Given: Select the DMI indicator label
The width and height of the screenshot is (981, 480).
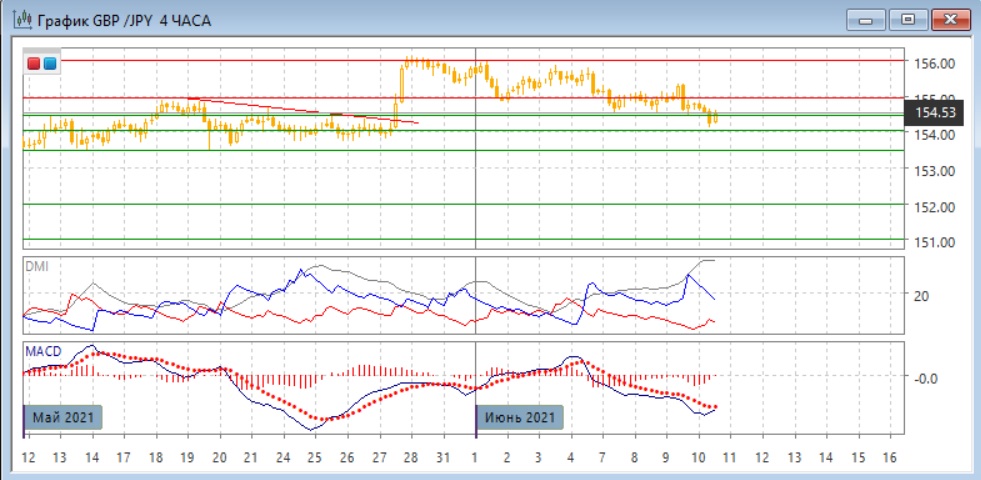Looking at the screenshot, I should coord(36,266).
